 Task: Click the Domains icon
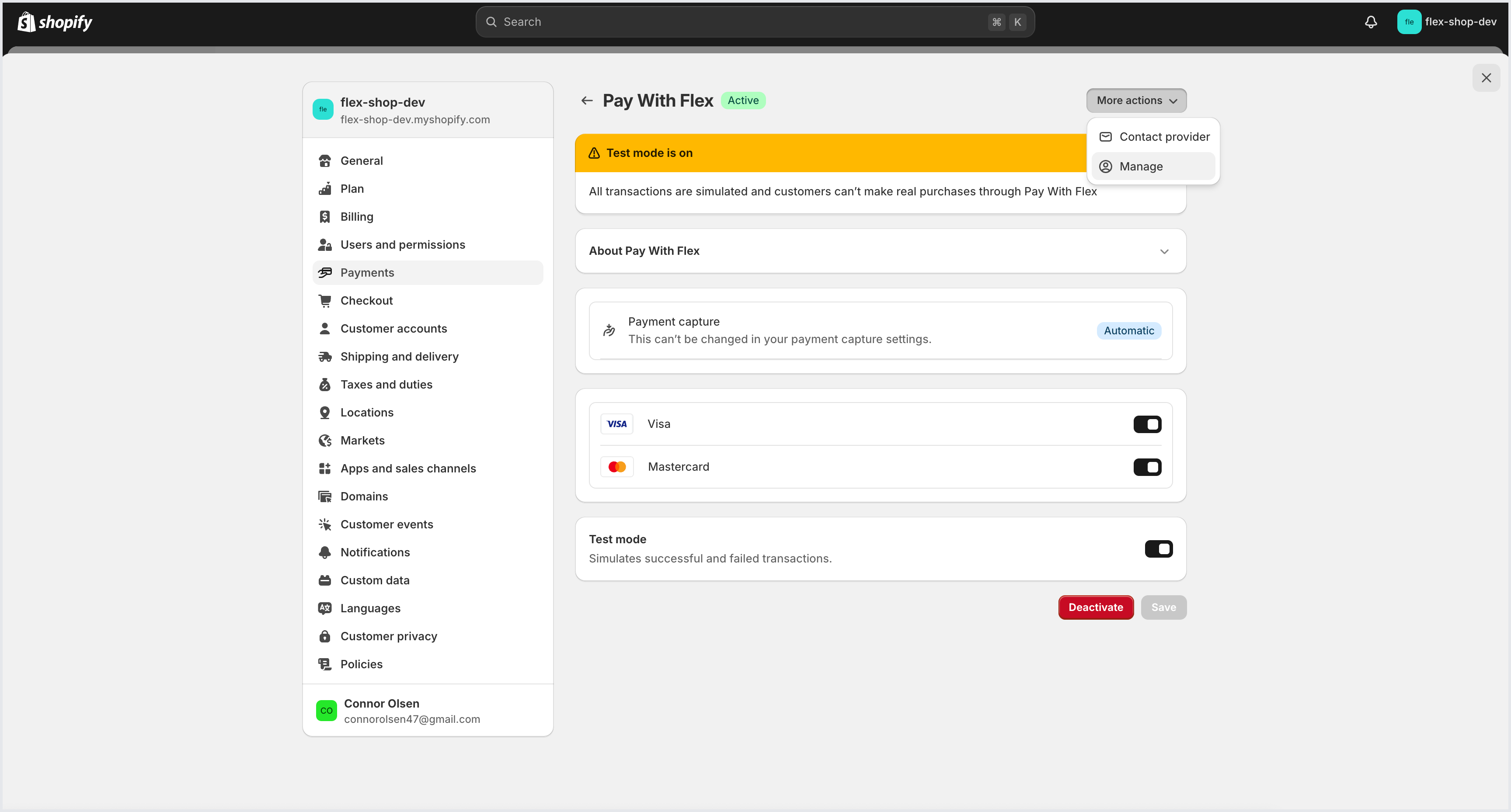pos(324,496)
